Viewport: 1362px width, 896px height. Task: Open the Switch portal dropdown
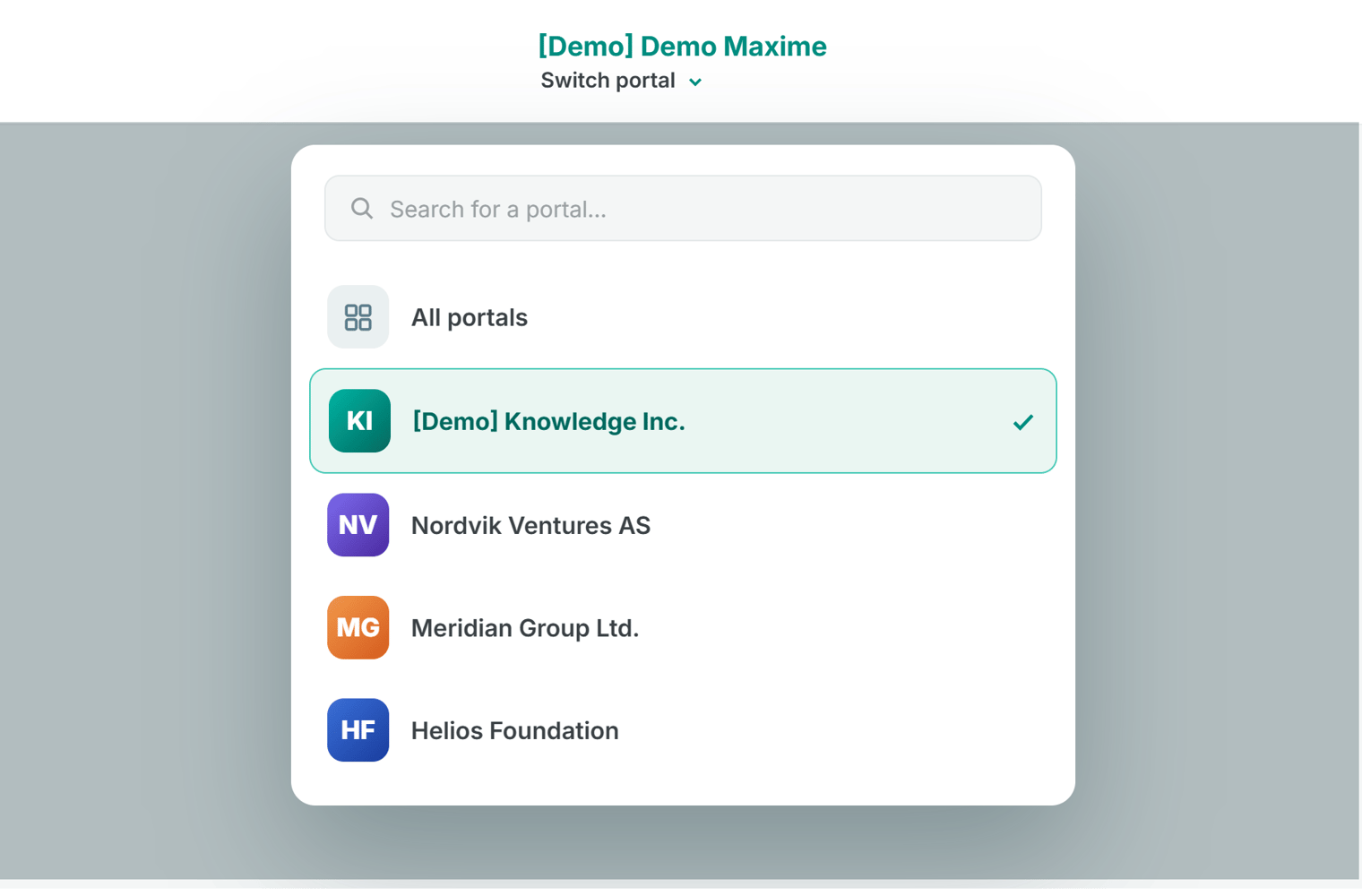[x=621, y=81]
